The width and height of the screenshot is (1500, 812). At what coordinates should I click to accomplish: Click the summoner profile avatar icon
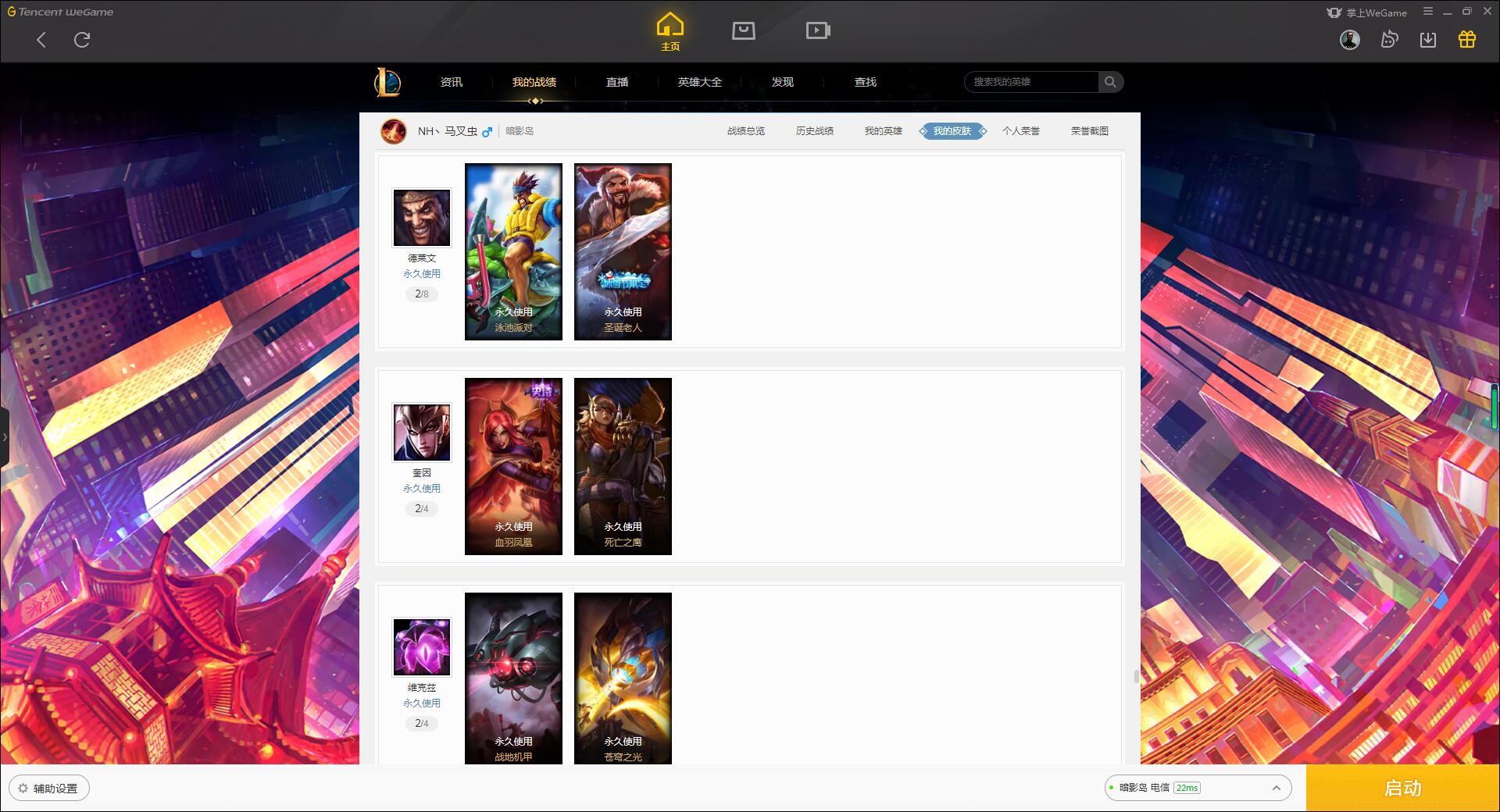(394, 131)
